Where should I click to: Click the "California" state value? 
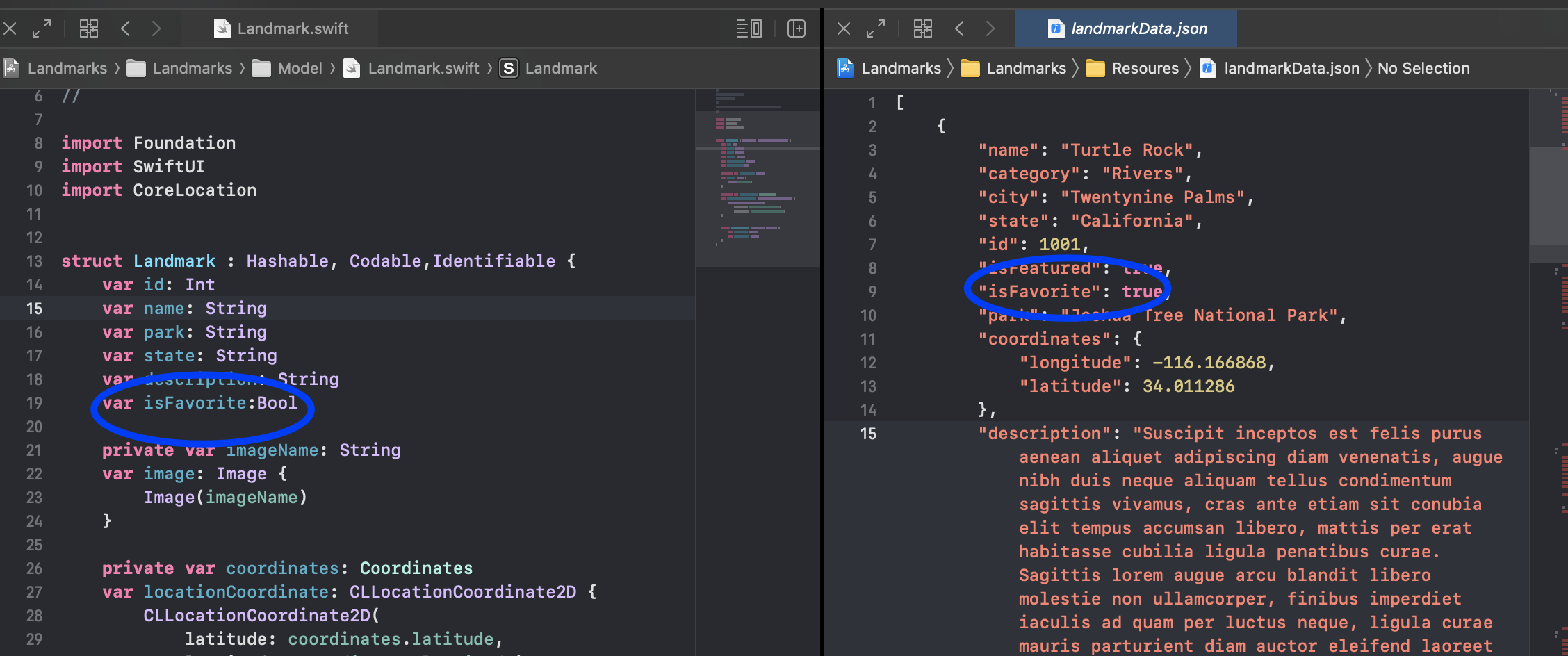(x=1132, y=221)
